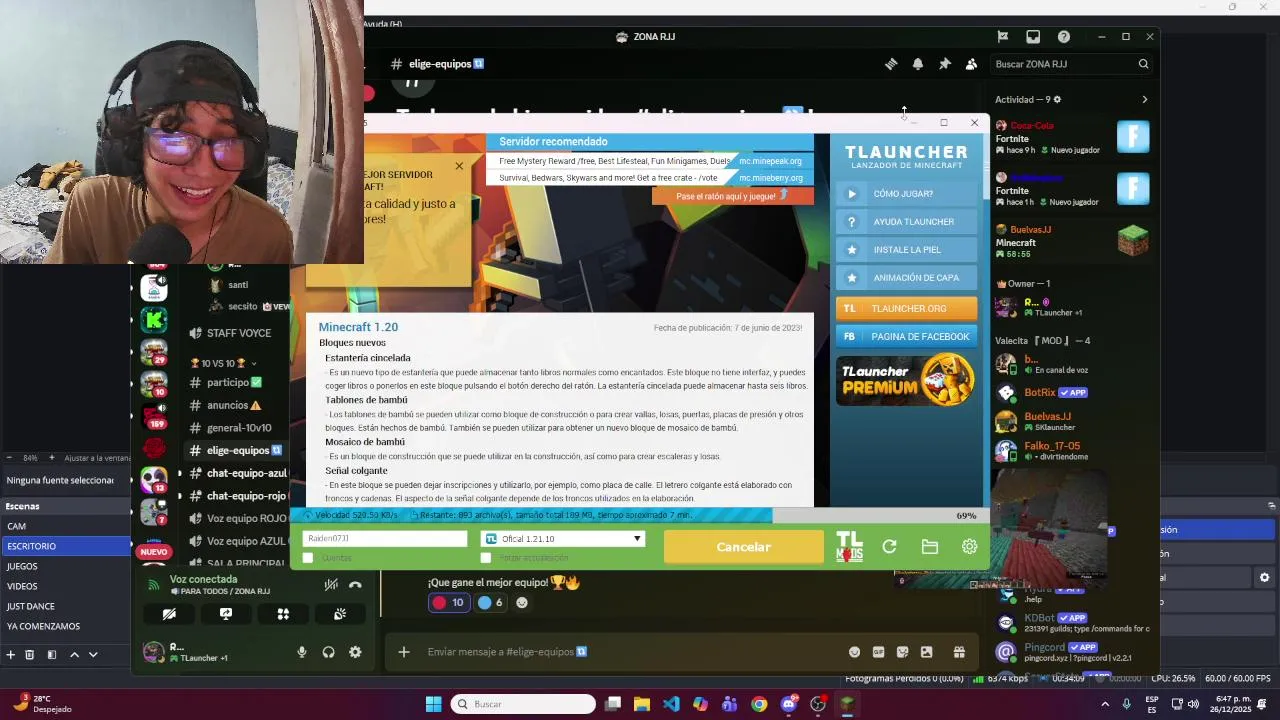Viewport: 1280px width, 720px height.
Task: Select server mc.mineberry.org
Action: 770,178
